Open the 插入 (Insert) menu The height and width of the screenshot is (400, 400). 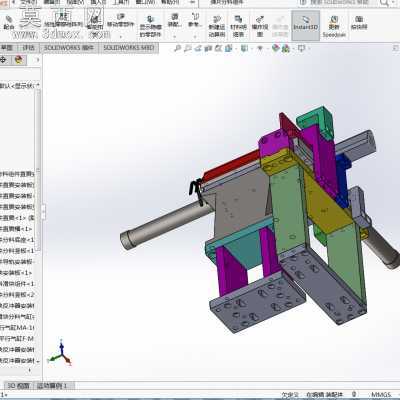[x=98, y=2]
